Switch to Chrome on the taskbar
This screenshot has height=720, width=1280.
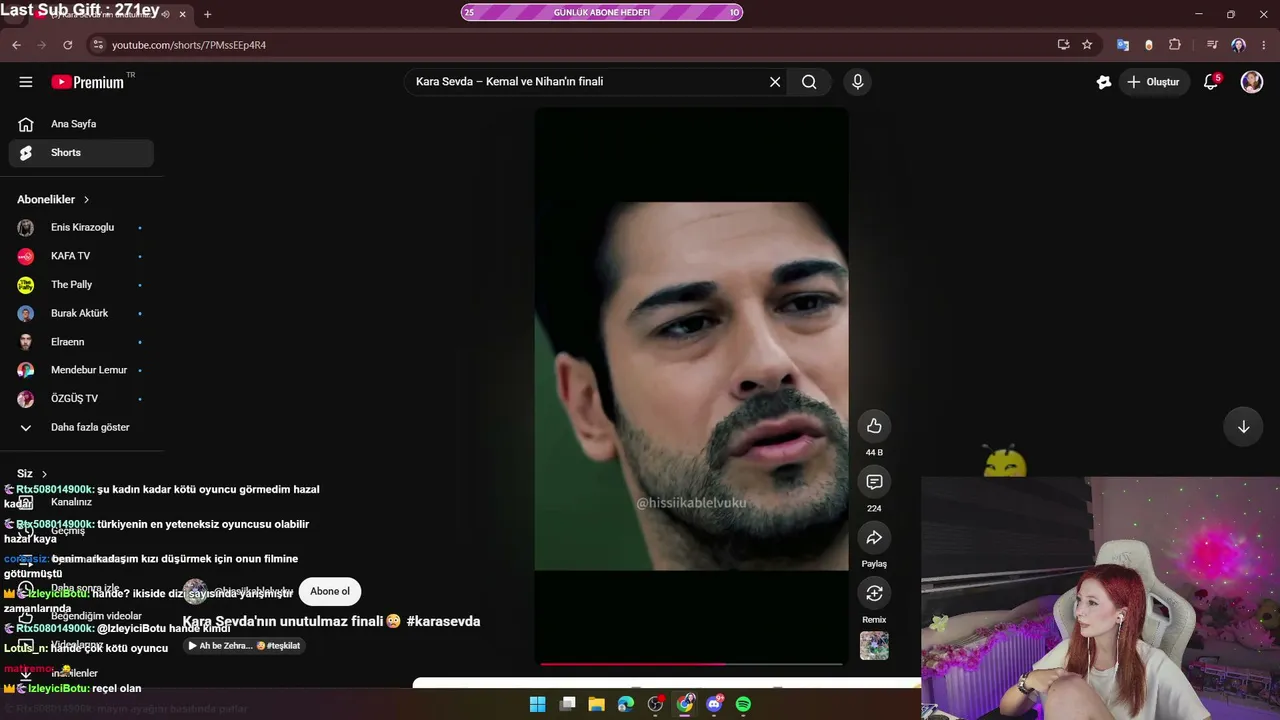coord(685,704)
